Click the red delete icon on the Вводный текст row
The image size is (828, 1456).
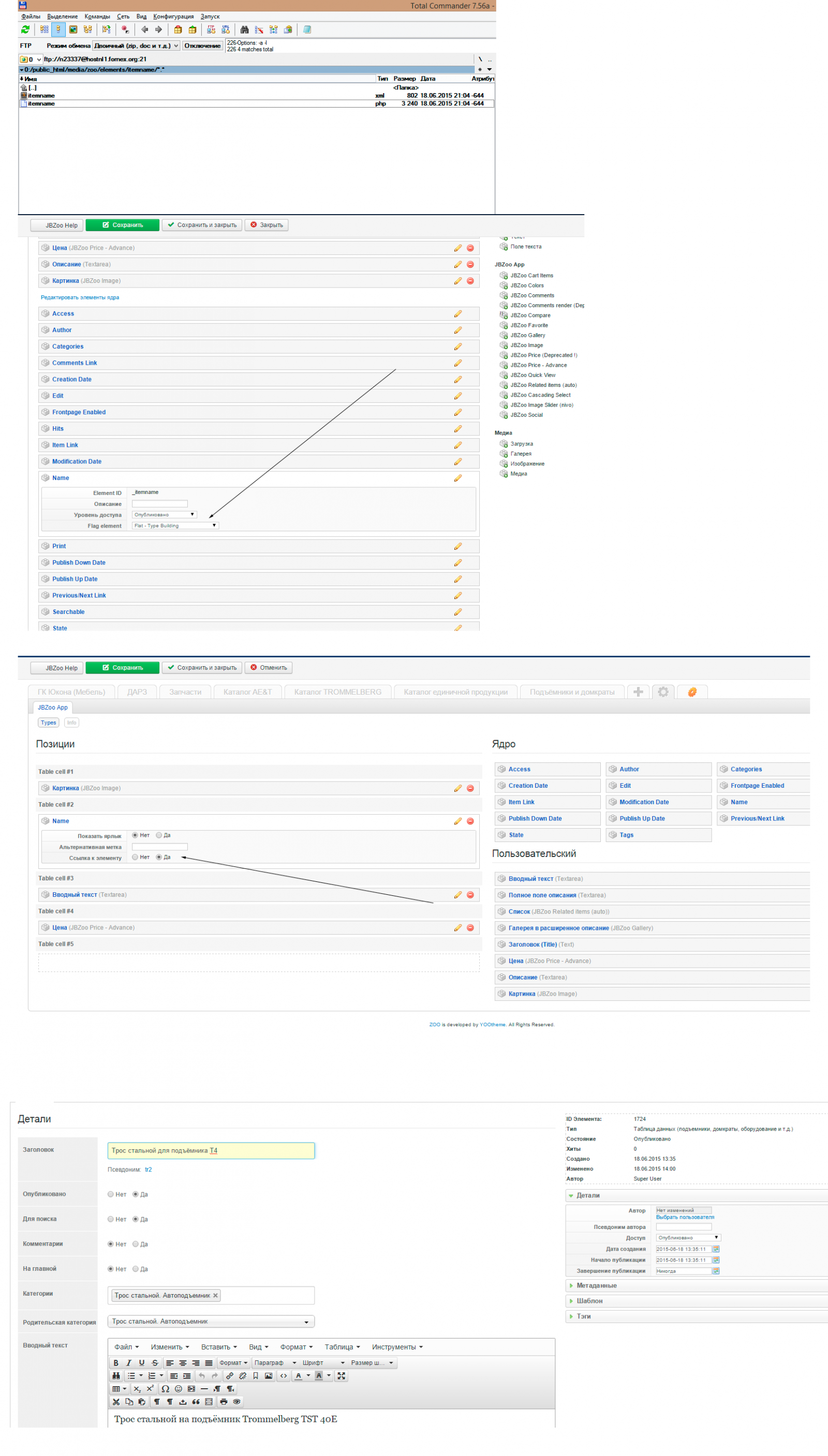[470, 894]
